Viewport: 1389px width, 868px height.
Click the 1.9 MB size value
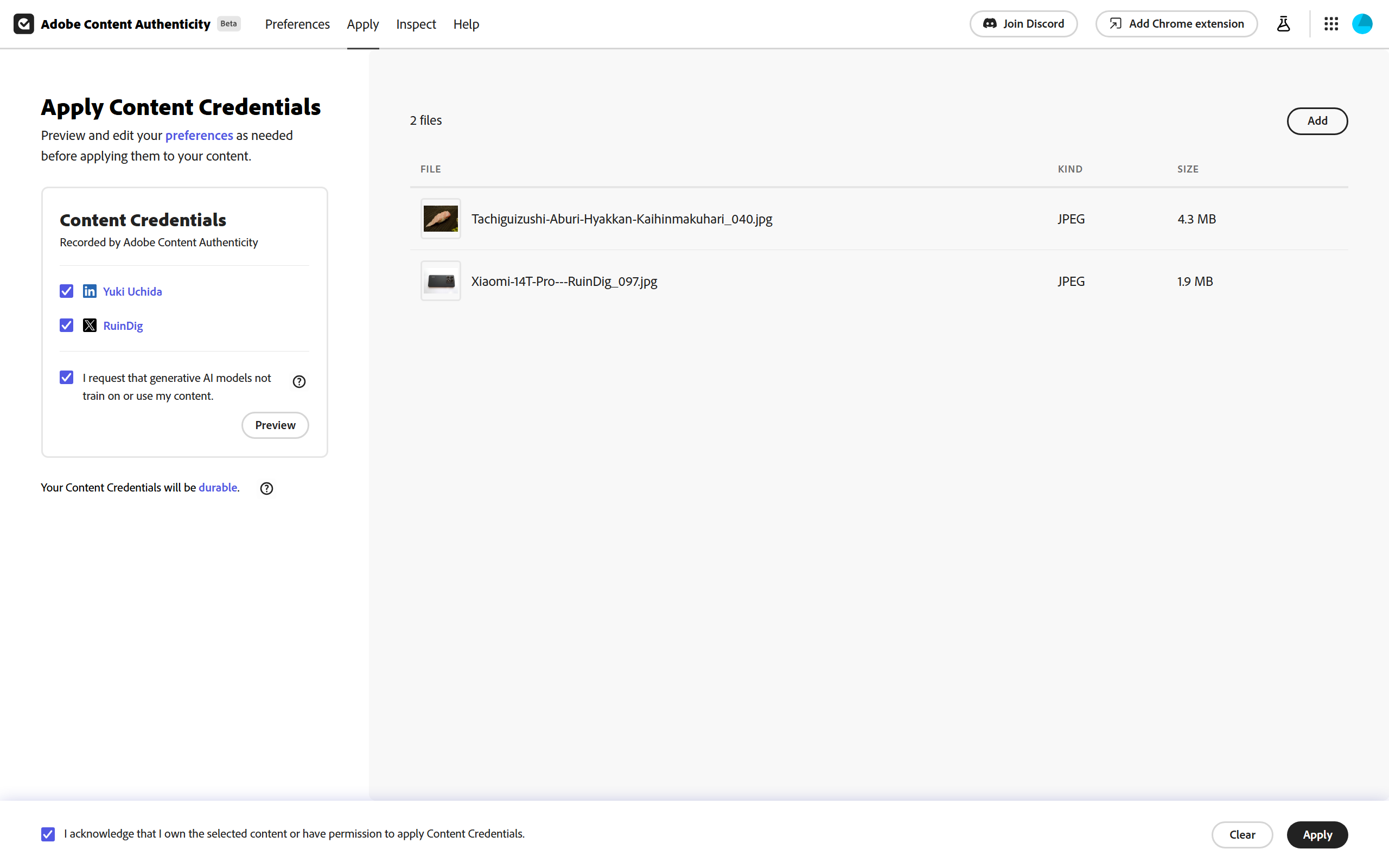coord(1195,282)
